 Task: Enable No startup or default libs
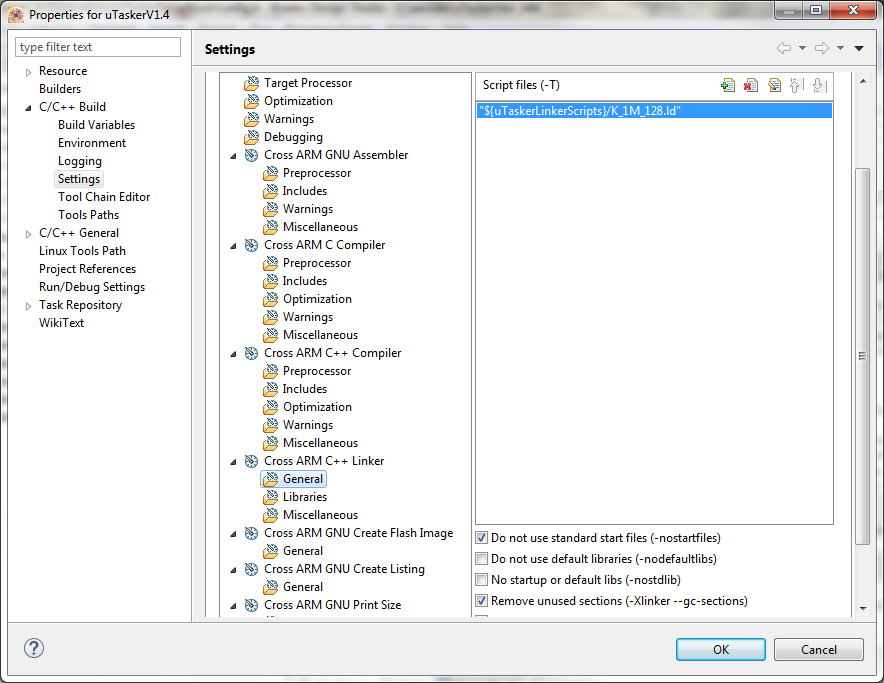481,580
